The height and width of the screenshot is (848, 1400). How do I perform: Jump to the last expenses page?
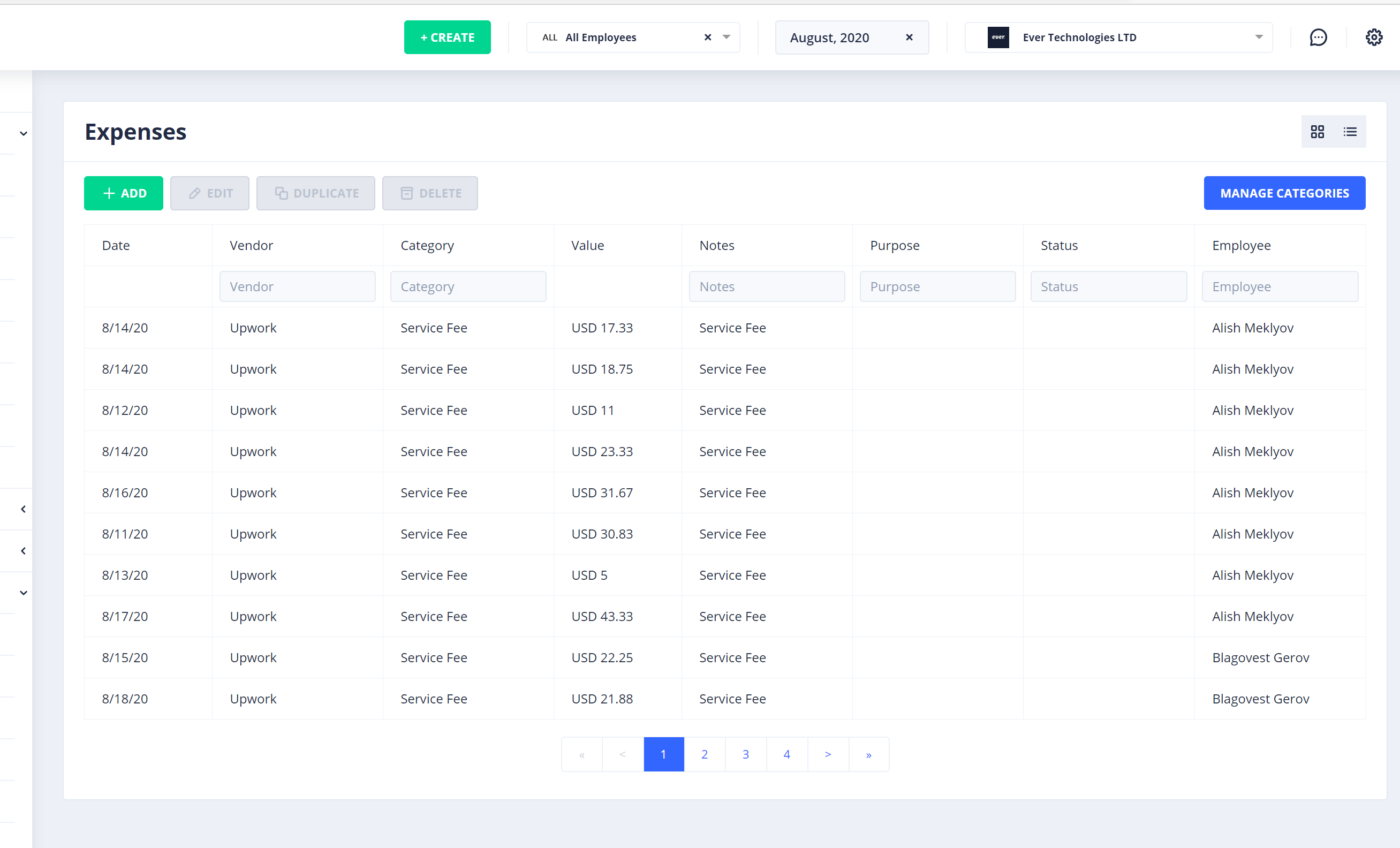pos(869,754)
